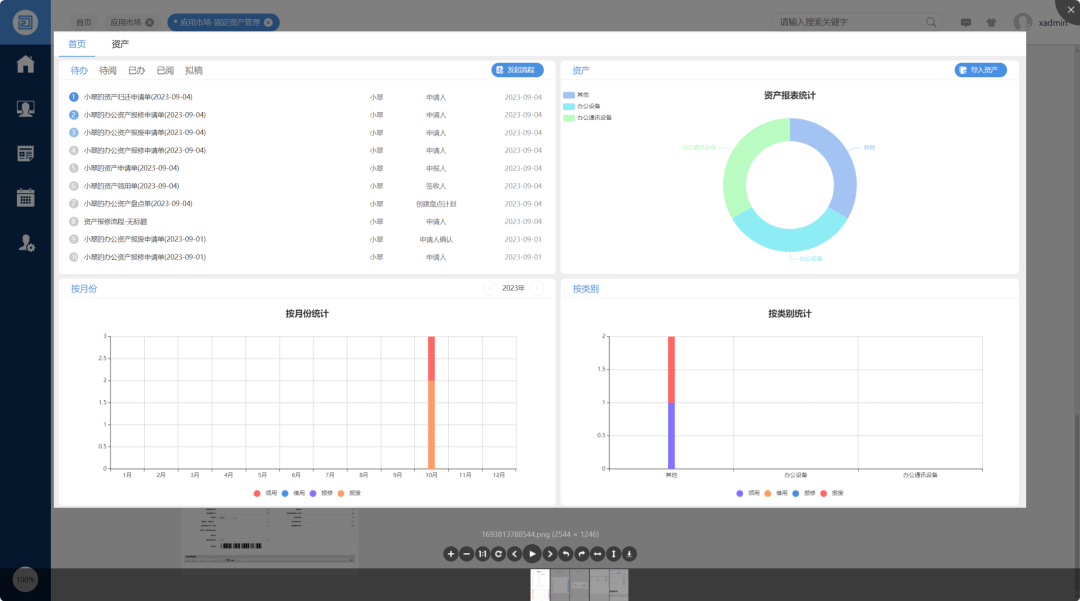Viewport: 1080px width, 601px height.
Task: Select the 已办 tab in task list
Action: click(x=136, y=70)
